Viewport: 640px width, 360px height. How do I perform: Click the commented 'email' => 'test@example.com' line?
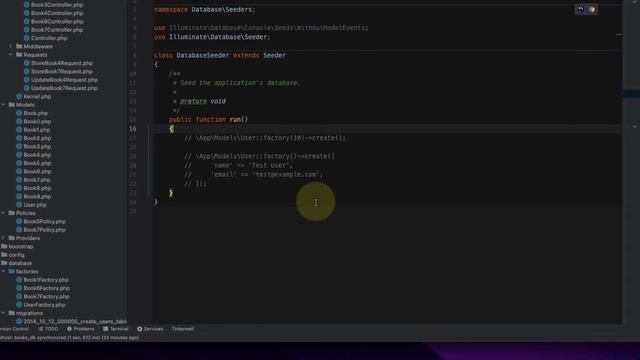click(253, 174)
